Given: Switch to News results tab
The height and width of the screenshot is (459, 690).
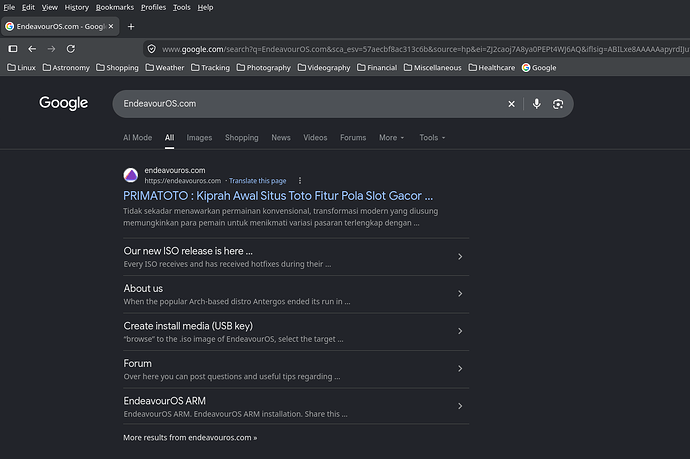Looking at the screenshot, I should tap(281, 138).
